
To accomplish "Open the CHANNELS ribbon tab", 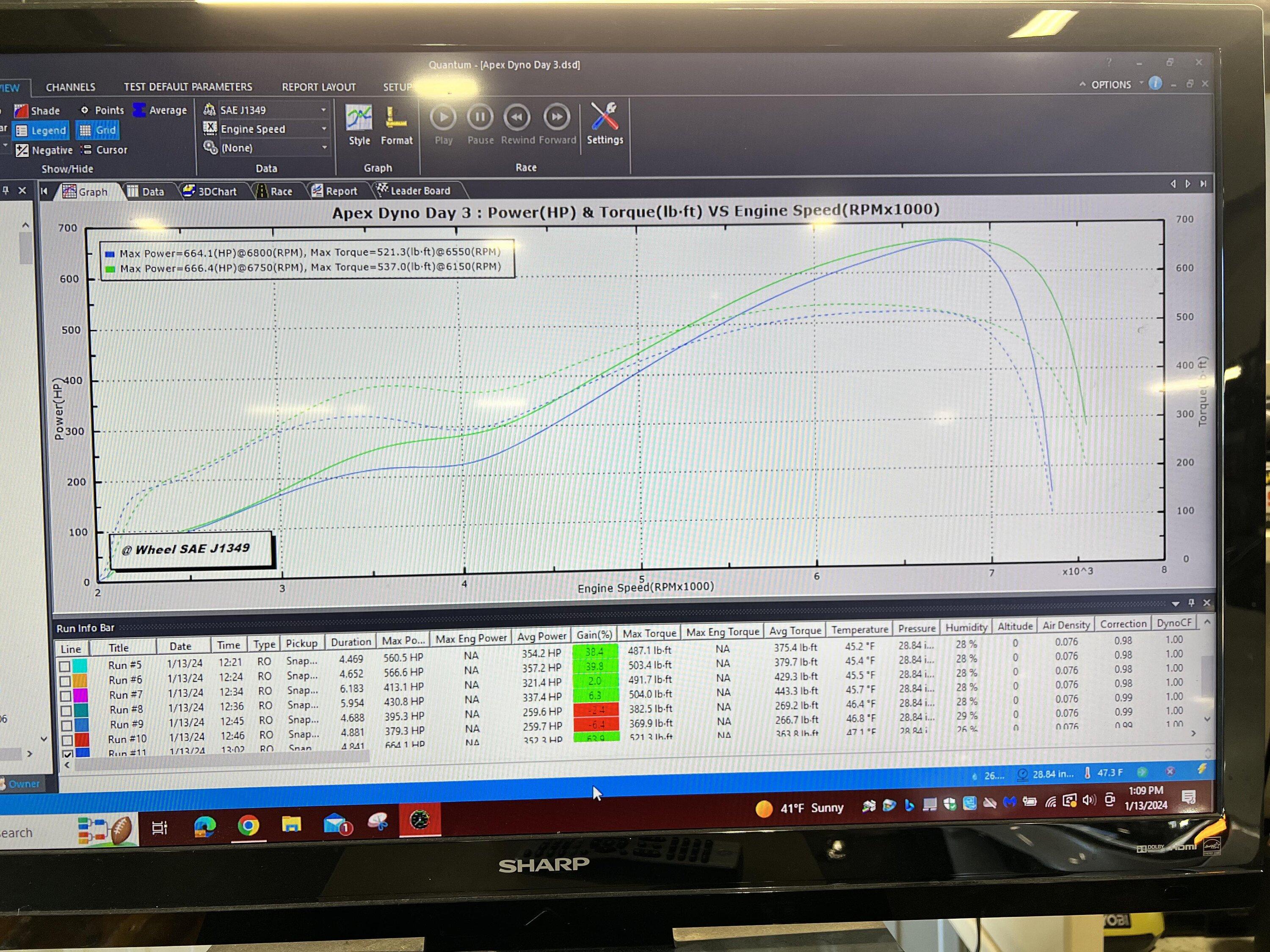I will point(71,87).
